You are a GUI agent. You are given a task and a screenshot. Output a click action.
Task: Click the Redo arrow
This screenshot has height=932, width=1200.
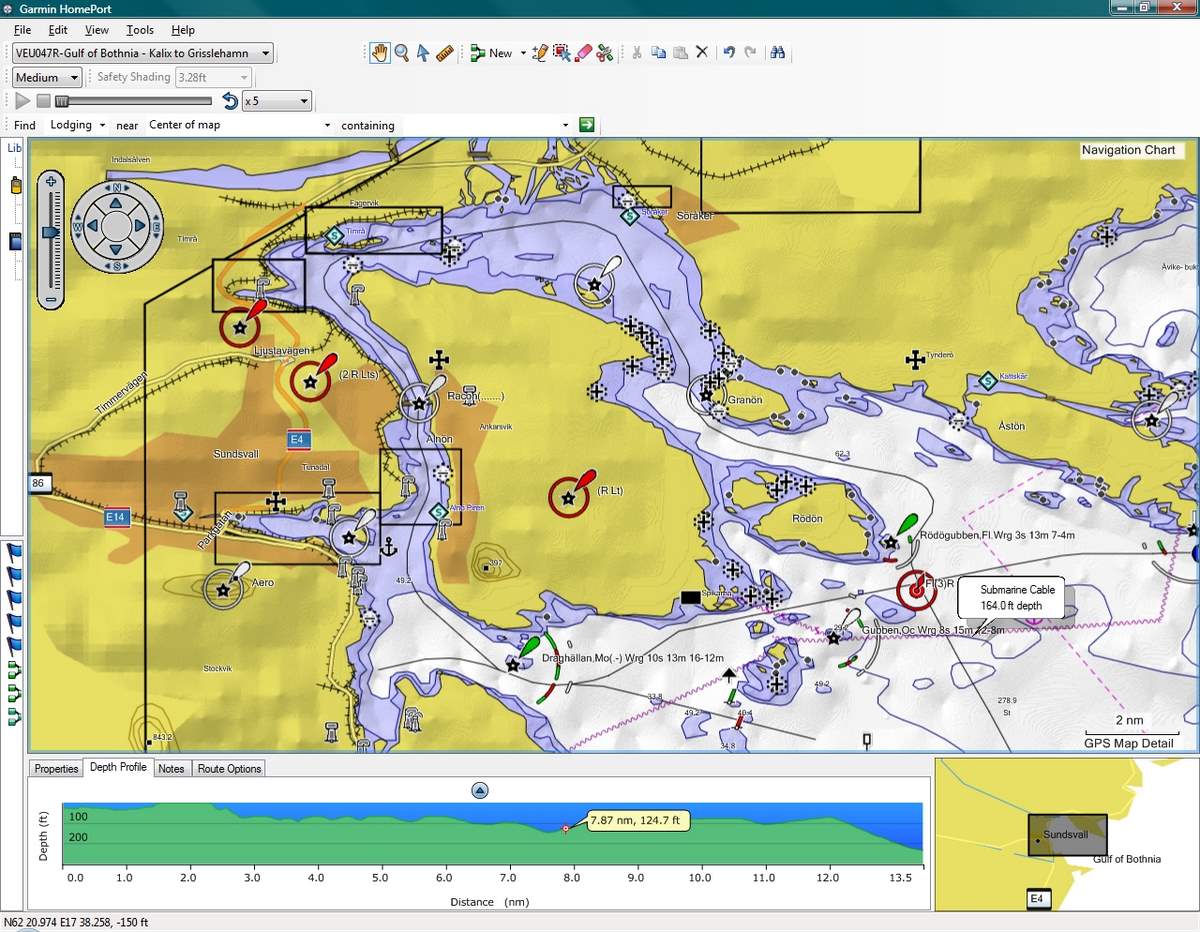coord(750,53)
